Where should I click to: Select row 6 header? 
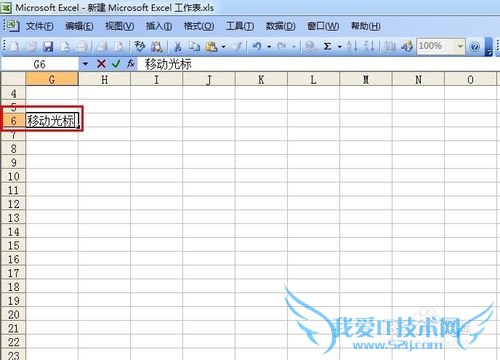(13, 120)
